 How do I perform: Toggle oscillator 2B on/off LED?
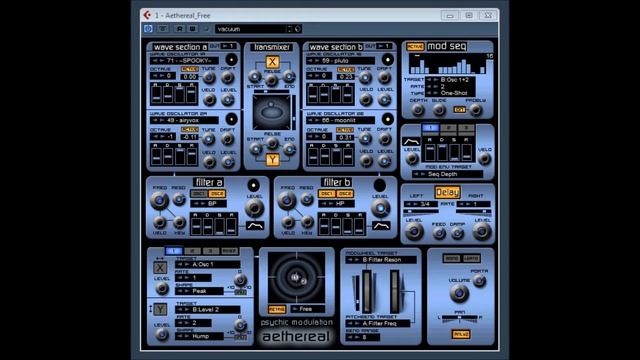(x=388, y=119)
